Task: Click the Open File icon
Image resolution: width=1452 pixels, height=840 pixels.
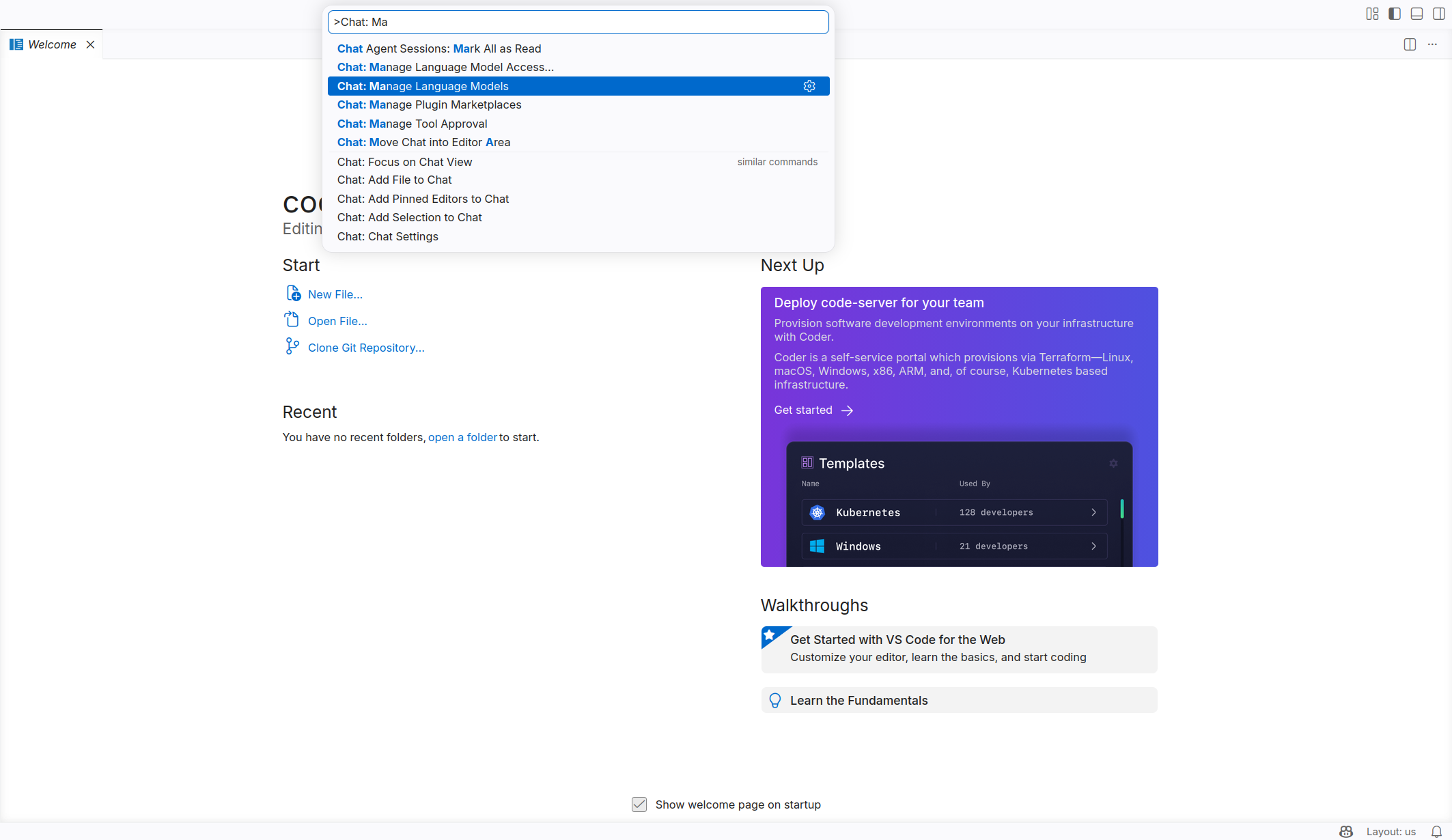Action: coord(292,320)
